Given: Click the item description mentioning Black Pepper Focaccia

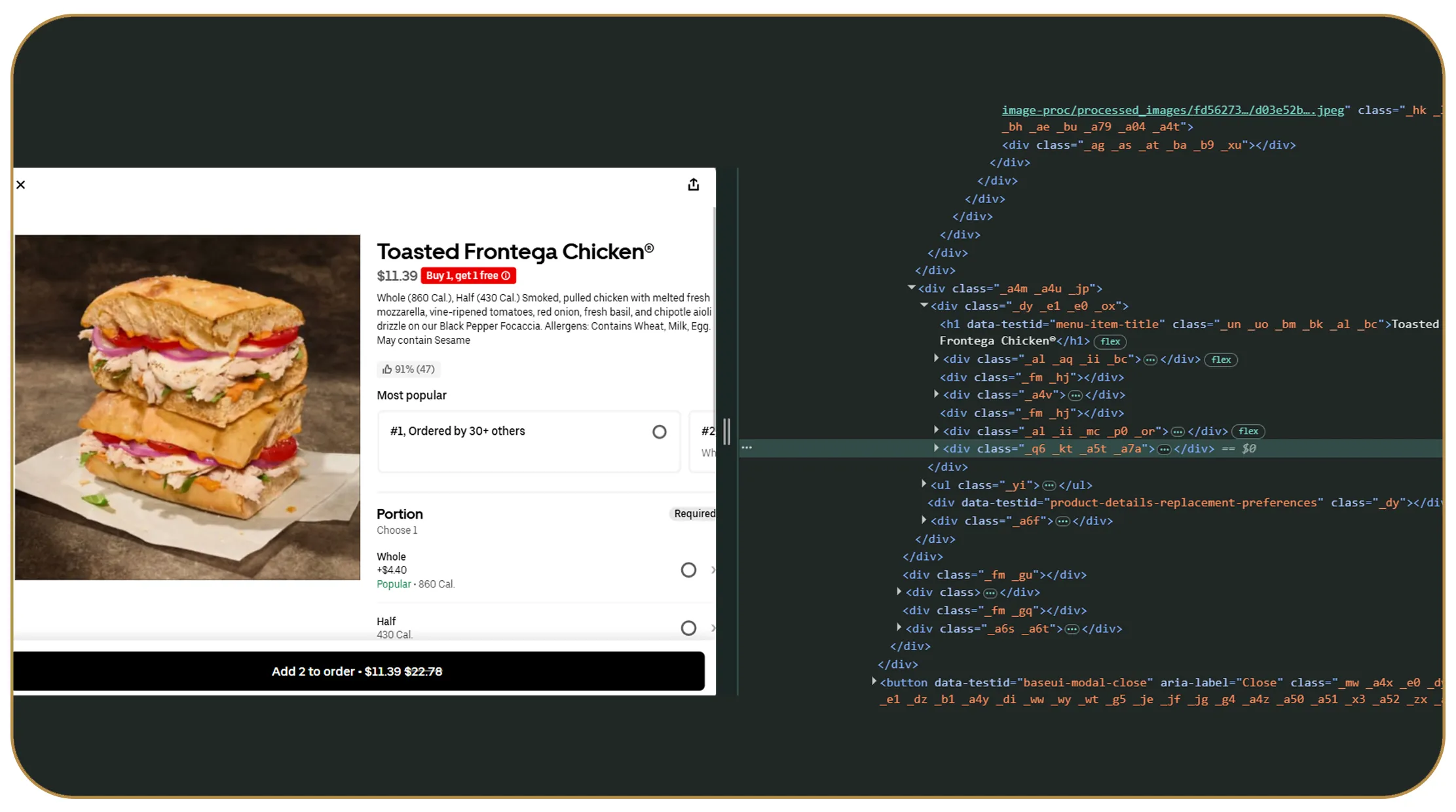Looking at the screenshot, I should pyautogui.click(x=544, y=319).
